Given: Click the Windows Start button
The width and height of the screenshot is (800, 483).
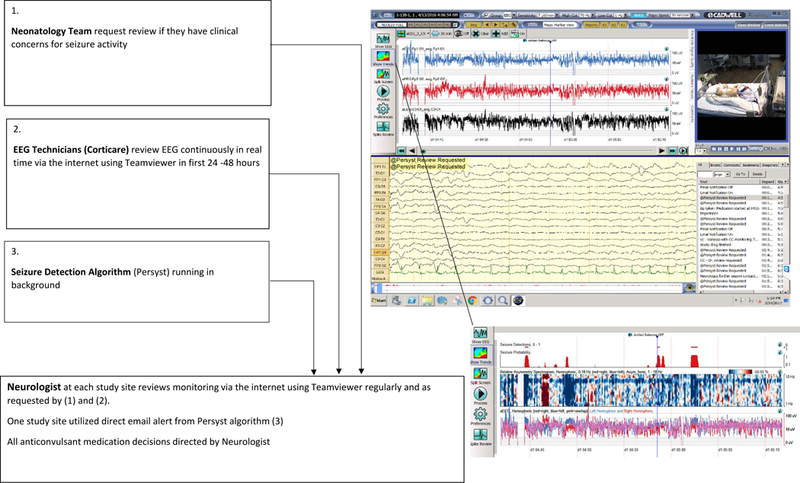Looking at the screenshot, I should tap(378, 299).
